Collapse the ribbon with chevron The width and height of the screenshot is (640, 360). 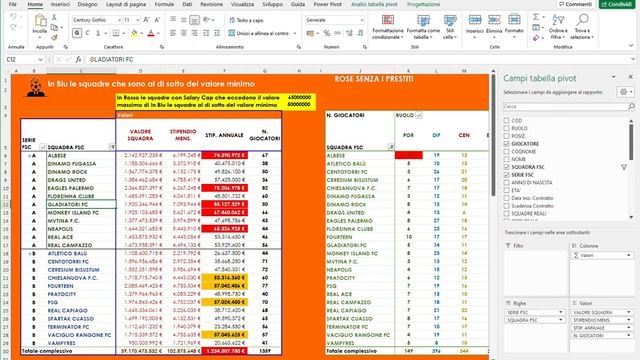click(x=631, y=46)
